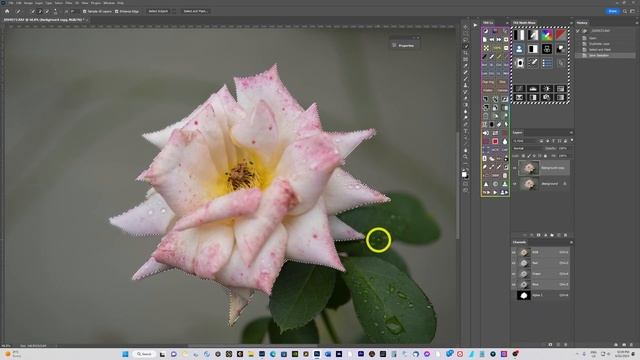
Task: Select the Move tool
Action: (466, 27)
